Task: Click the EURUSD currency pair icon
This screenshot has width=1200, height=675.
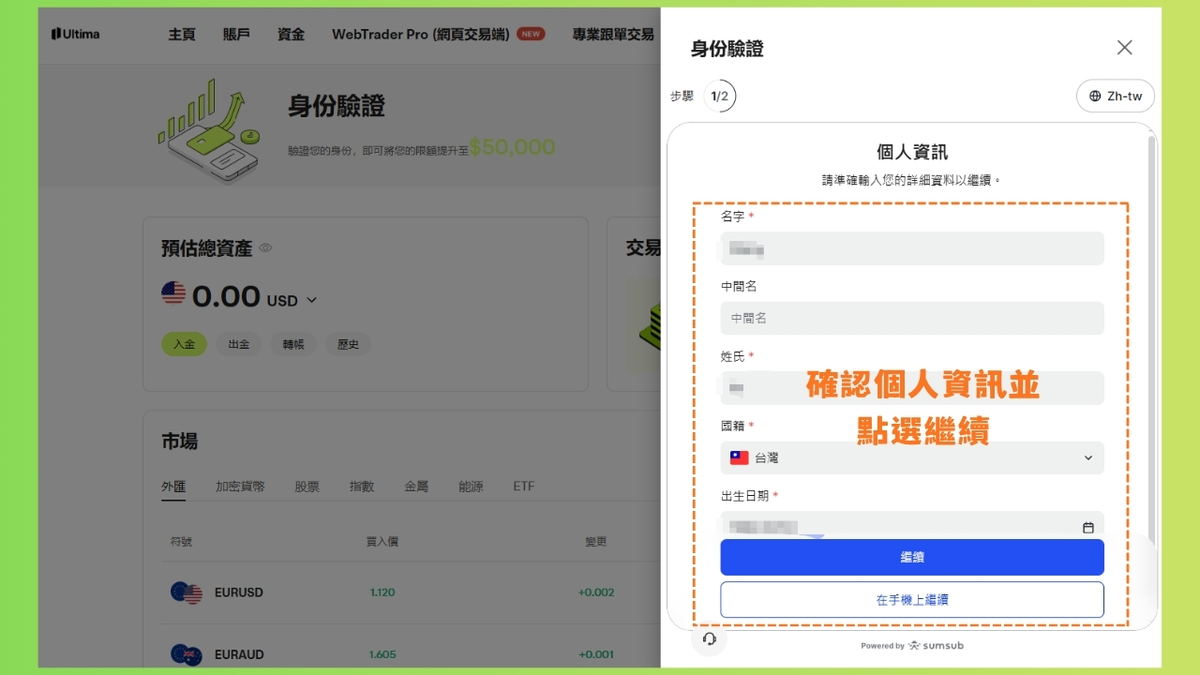Action: pyautogui.click(x=186, y=593)
